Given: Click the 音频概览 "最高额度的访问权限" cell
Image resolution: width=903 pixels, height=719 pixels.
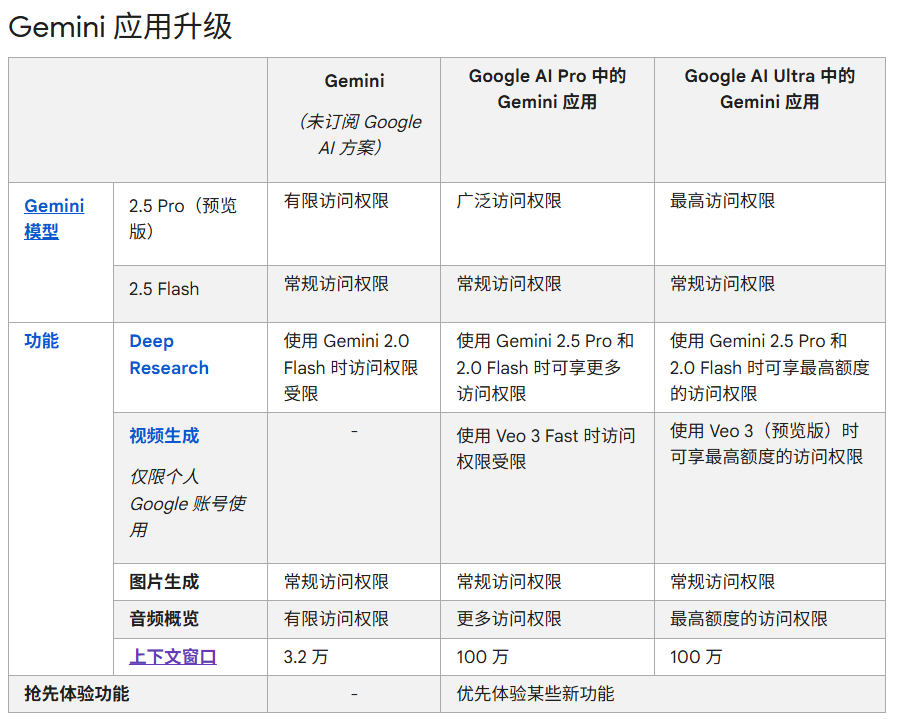Looking at the screenshot, I should (749, 618).
